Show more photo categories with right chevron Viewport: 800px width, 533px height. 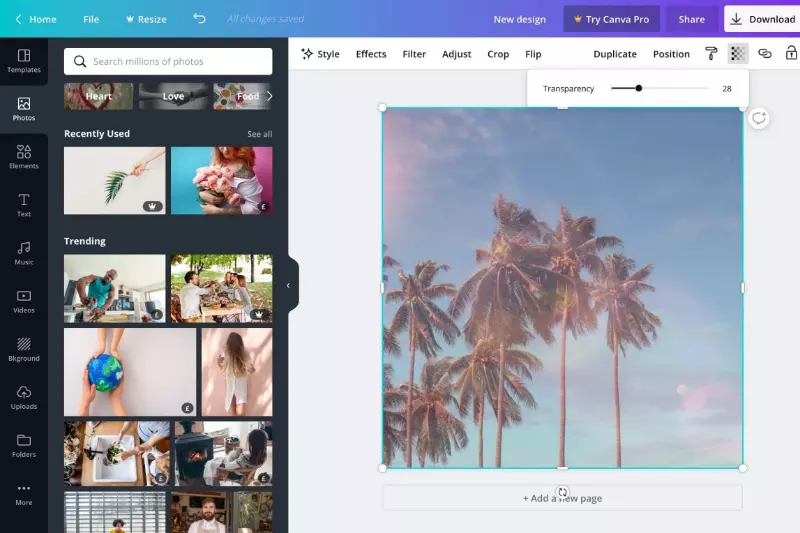pos(269,96)
